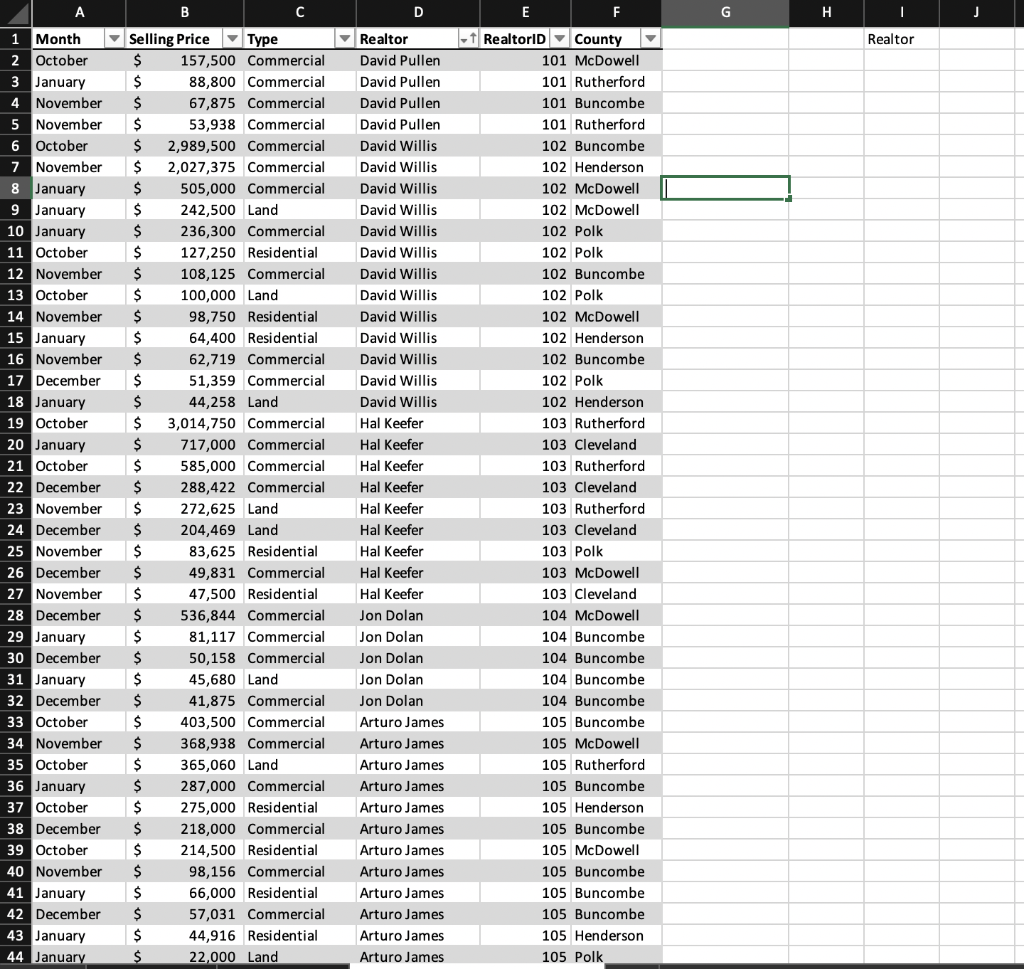Select column J header

[x=976, y=12]
